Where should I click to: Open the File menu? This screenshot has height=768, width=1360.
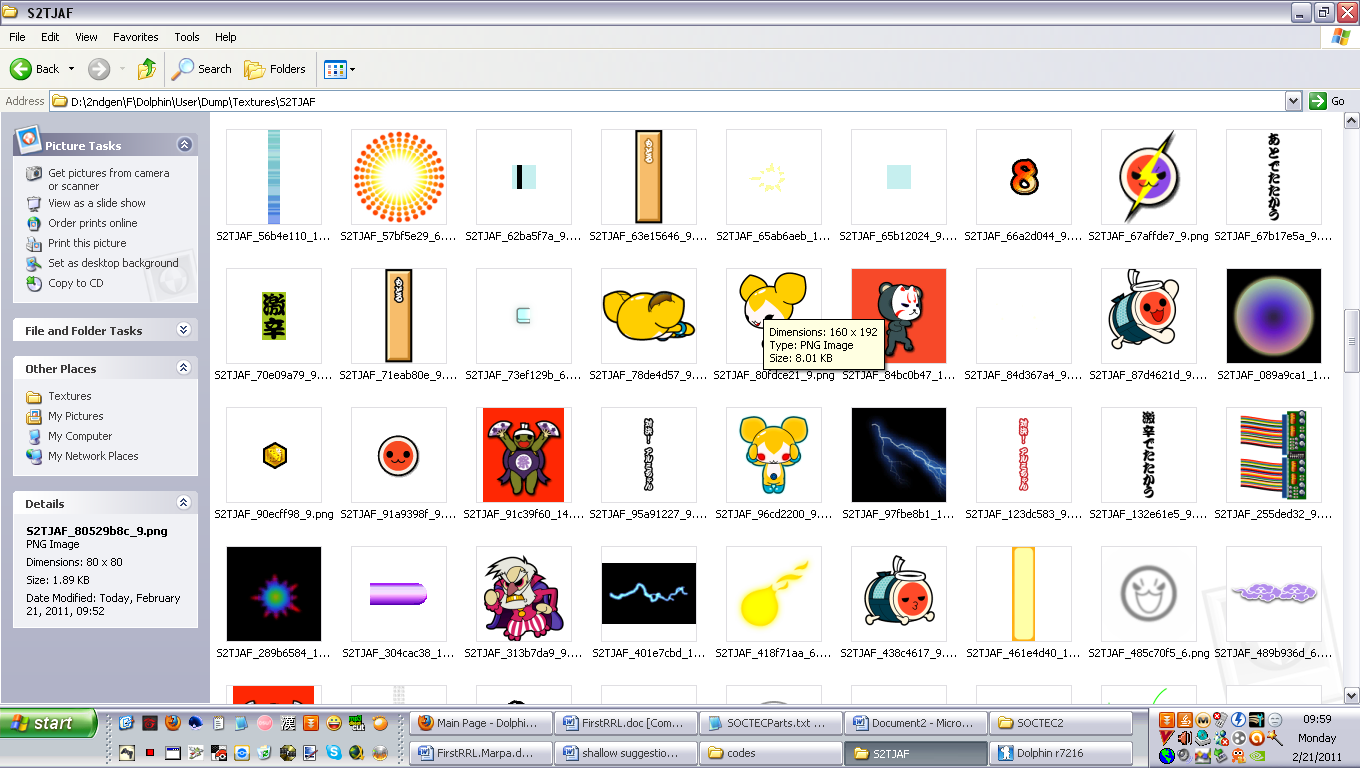point(17,37)
